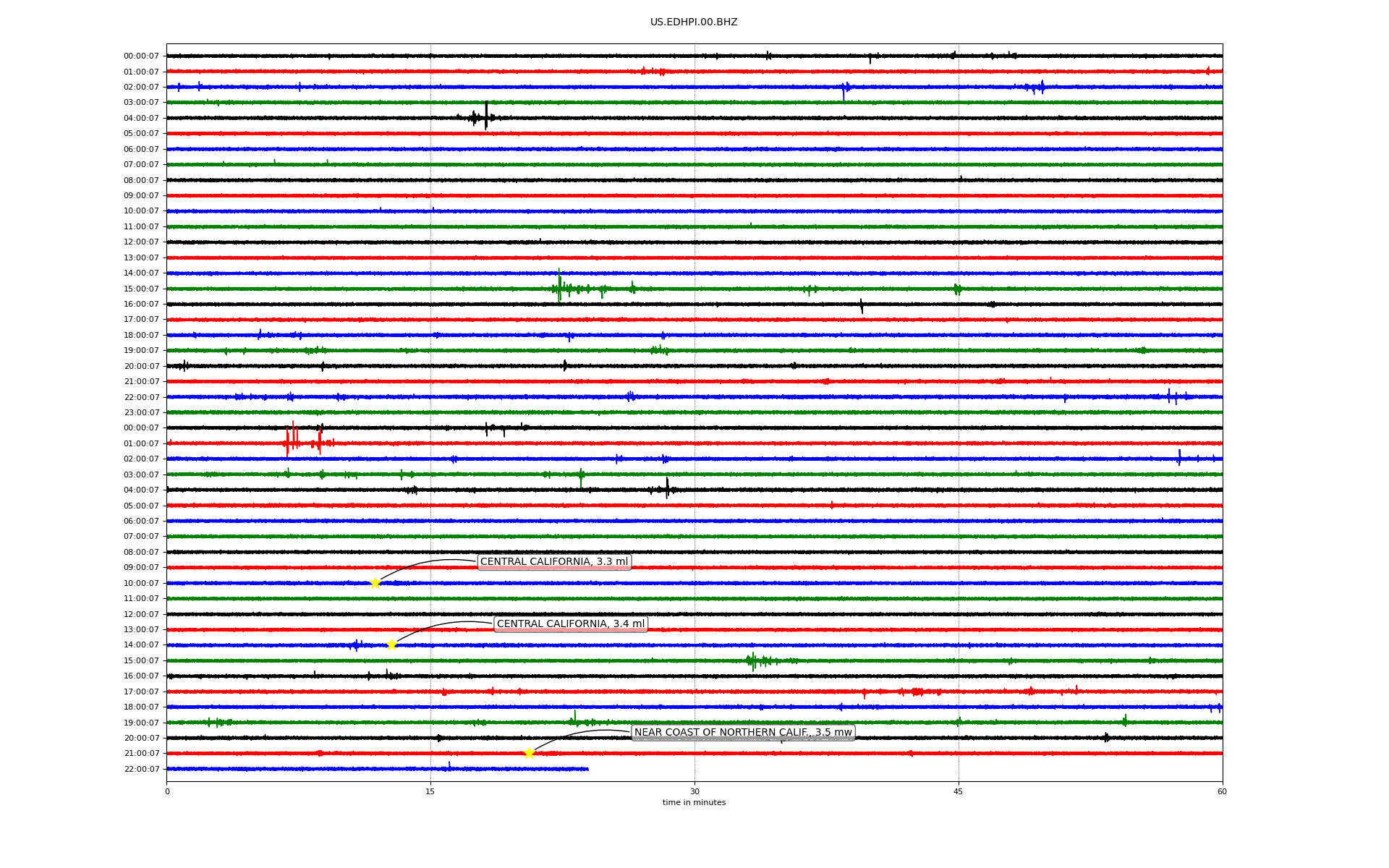Click the star marker on the 10:00:07 trace
The image size is (1389, 868).
click(375, 583)
